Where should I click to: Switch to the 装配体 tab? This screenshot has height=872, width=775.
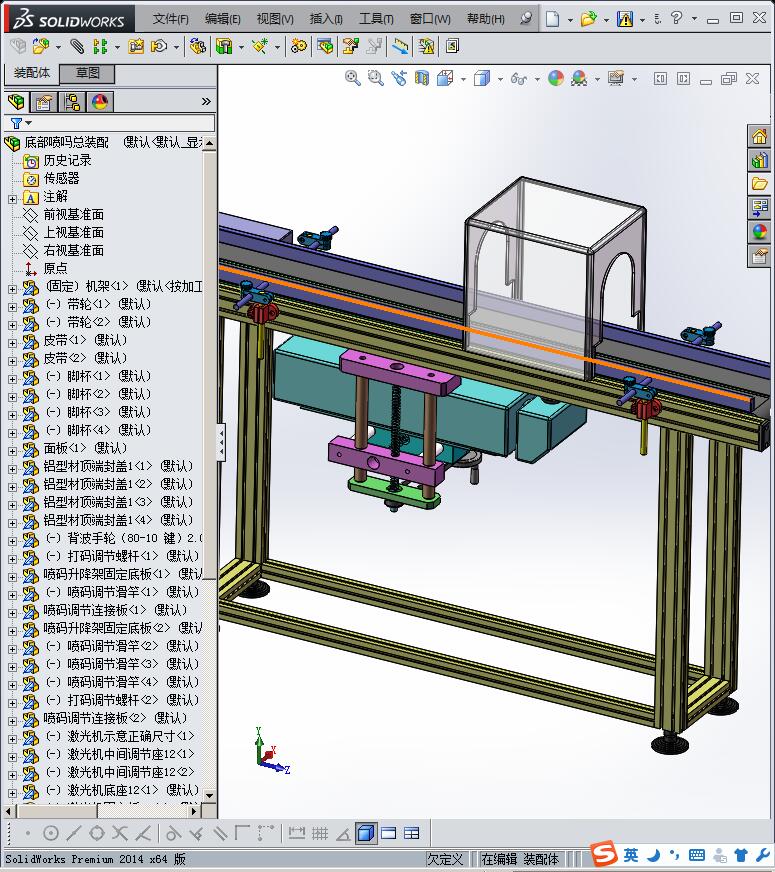click(x=32, y=73)
